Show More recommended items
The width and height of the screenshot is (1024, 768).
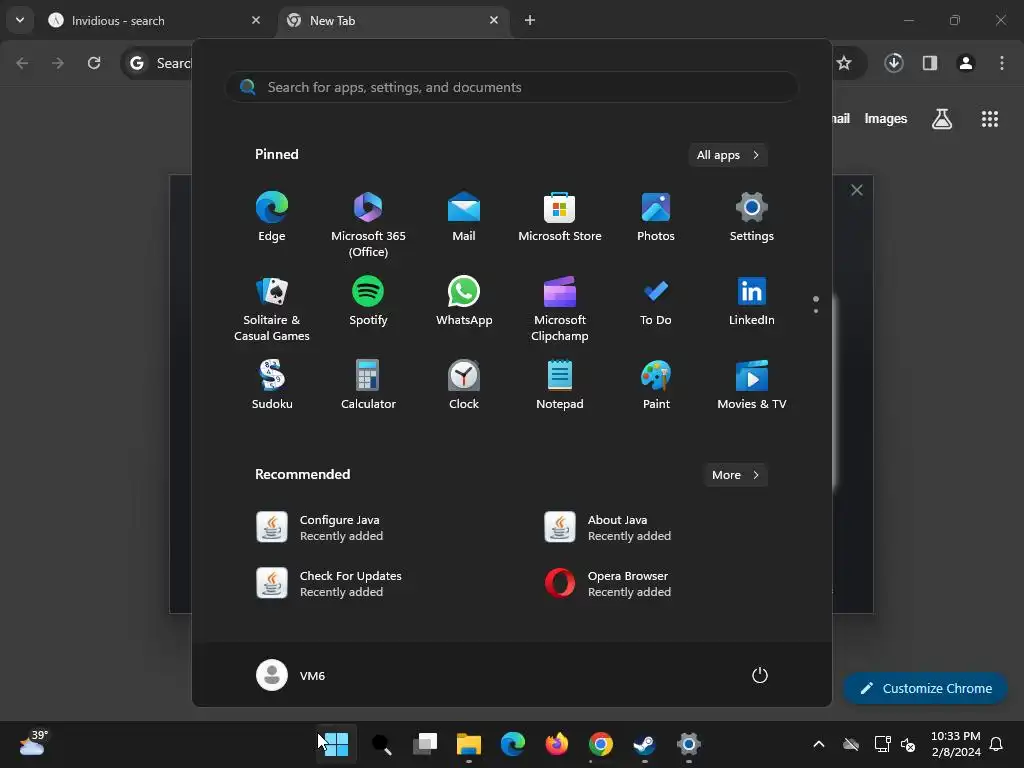(735, 475)
